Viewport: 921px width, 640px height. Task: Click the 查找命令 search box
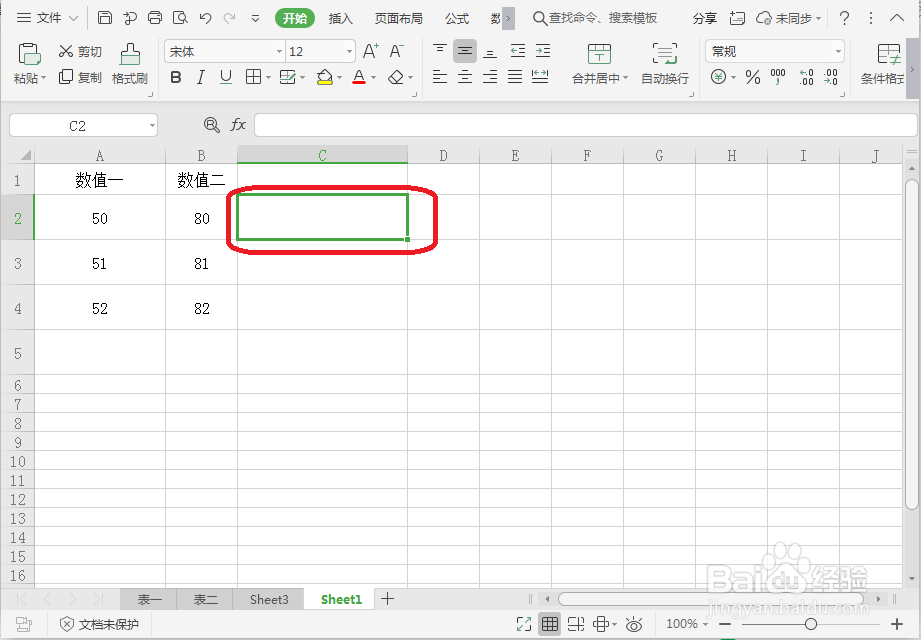tap(595, 18)
